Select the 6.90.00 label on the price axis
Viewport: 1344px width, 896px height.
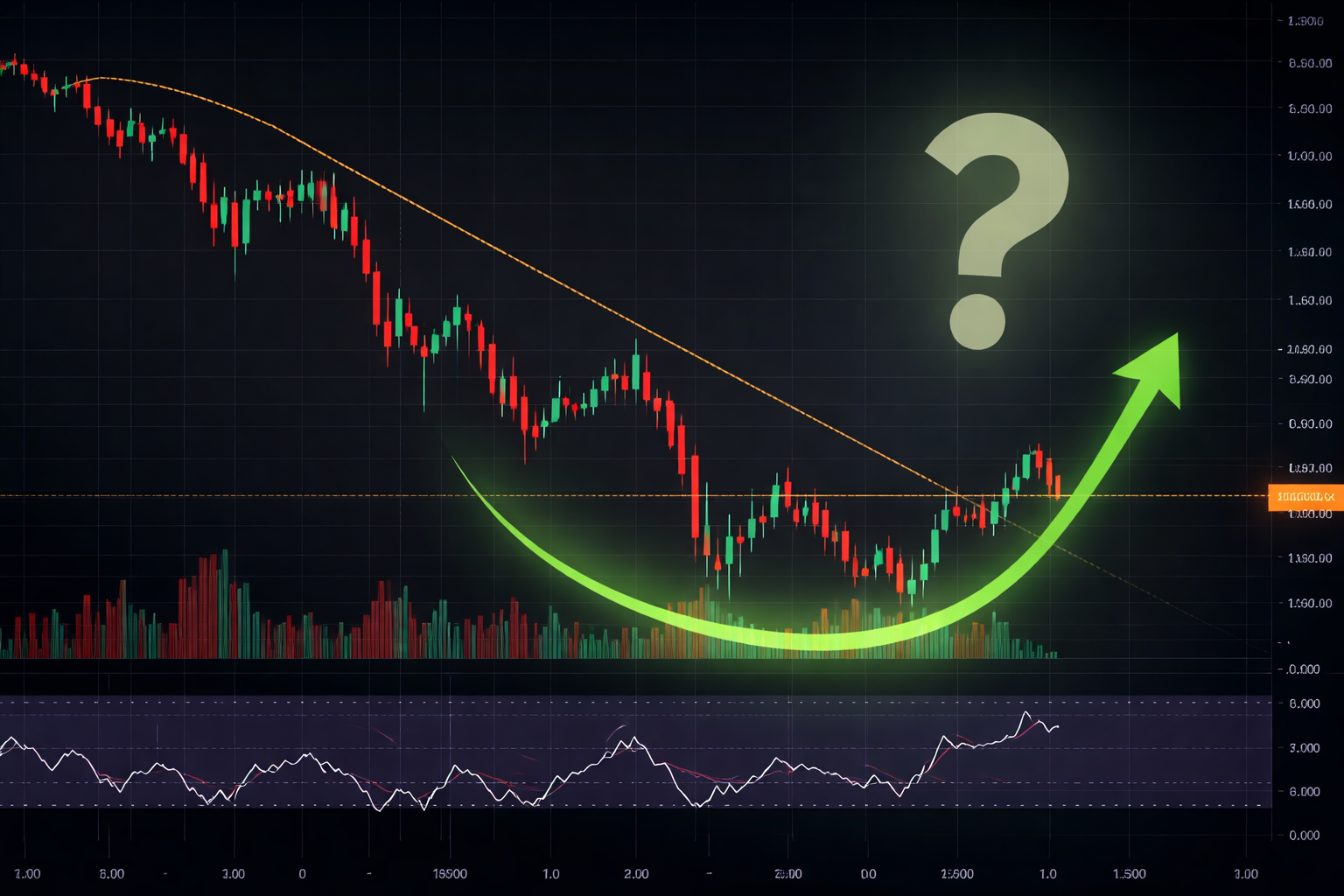(1310, 63)
